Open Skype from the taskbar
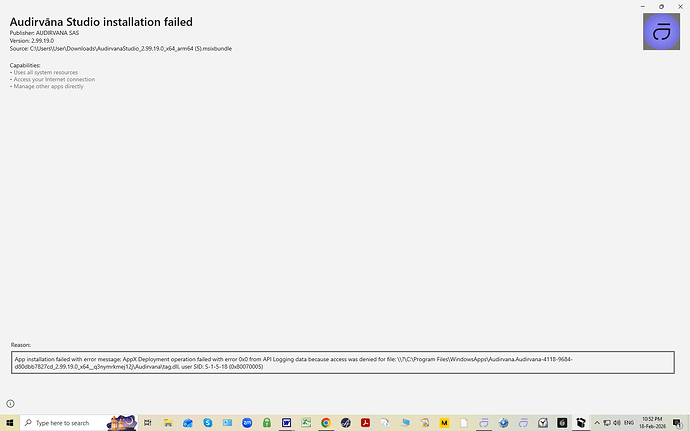Image resolution: width=690 pixels, height=431 pixels. 208,423
